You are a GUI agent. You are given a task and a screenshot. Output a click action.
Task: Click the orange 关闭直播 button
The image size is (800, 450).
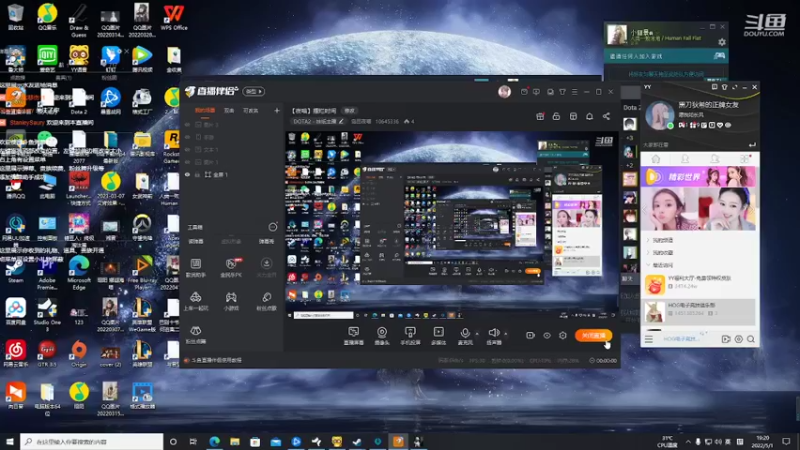(593, 335)
